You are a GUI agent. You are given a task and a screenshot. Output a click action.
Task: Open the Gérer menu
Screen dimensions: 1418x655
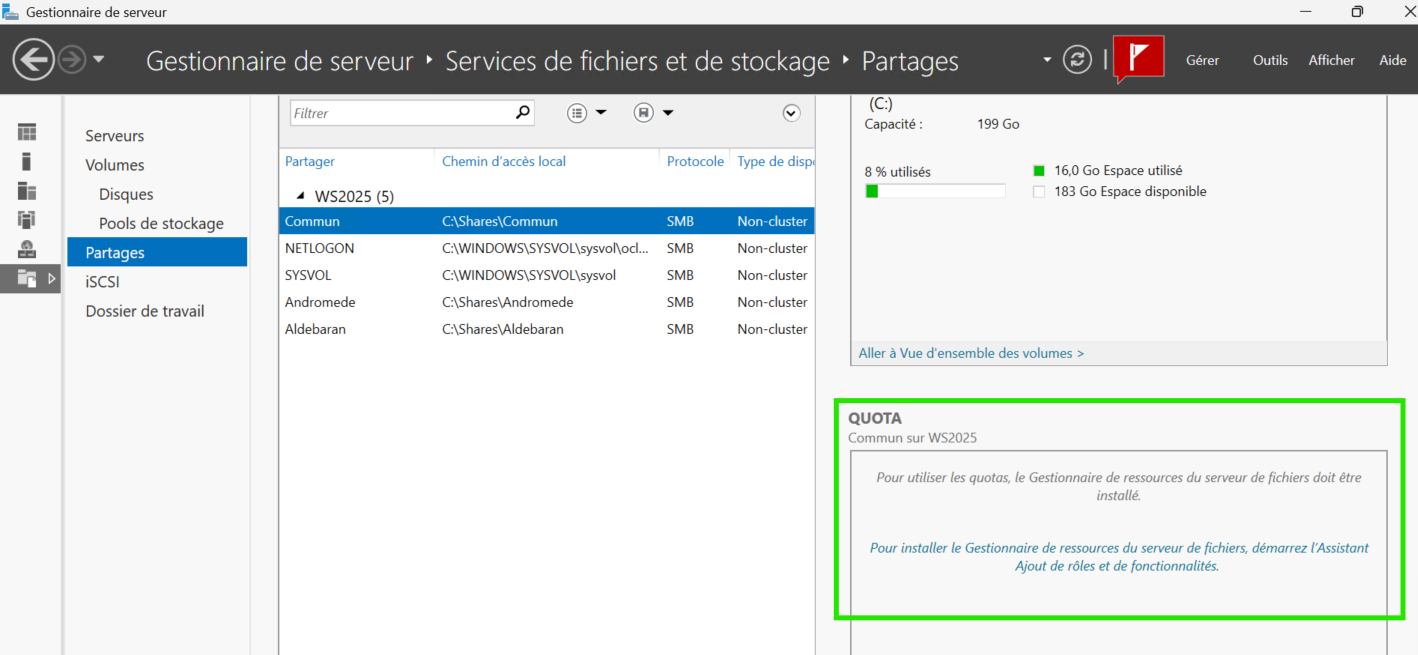click(1202, 60)
